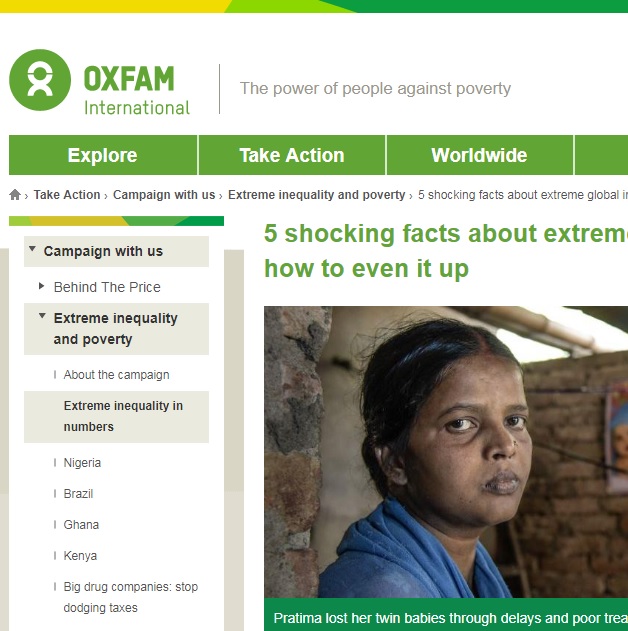Open the Ghana sidebar link
Viewport: 628px width, 631px height.
pyautogui.click(x=81, y=525)
